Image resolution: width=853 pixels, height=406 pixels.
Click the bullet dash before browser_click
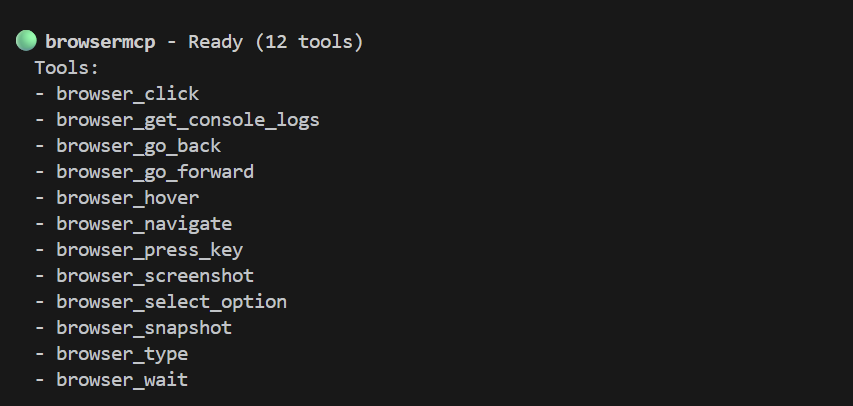[40, 94]
